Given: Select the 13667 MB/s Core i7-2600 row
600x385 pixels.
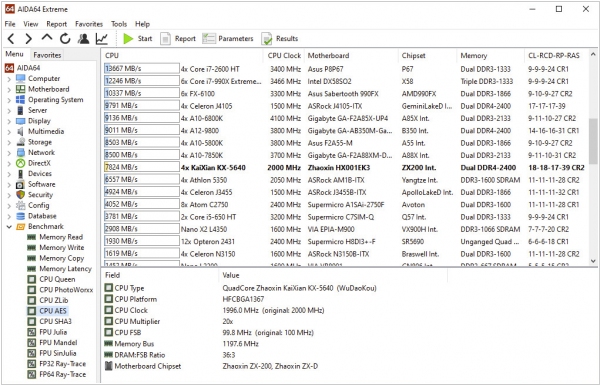Looking at the screenshot, I should click(344, 69).
